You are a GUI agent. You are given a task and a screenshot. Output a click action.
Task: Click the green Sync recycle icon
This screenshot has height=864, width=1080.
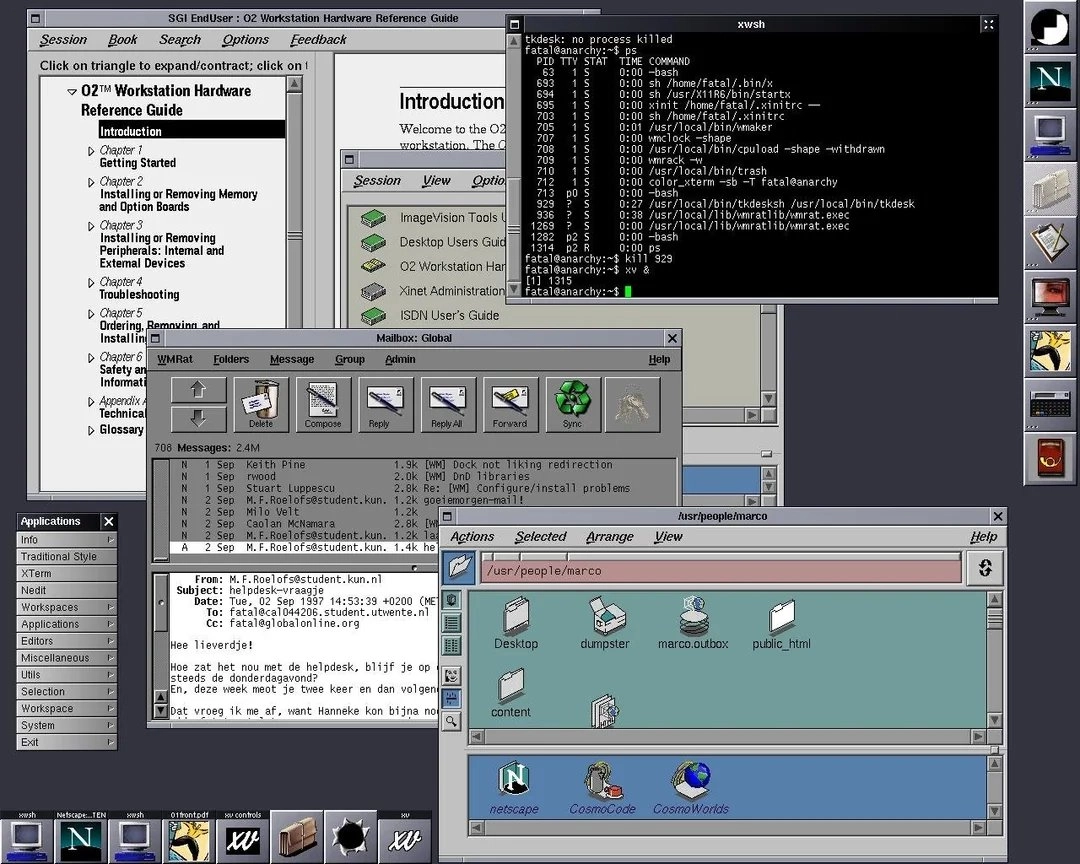click(x=572, y=403)
